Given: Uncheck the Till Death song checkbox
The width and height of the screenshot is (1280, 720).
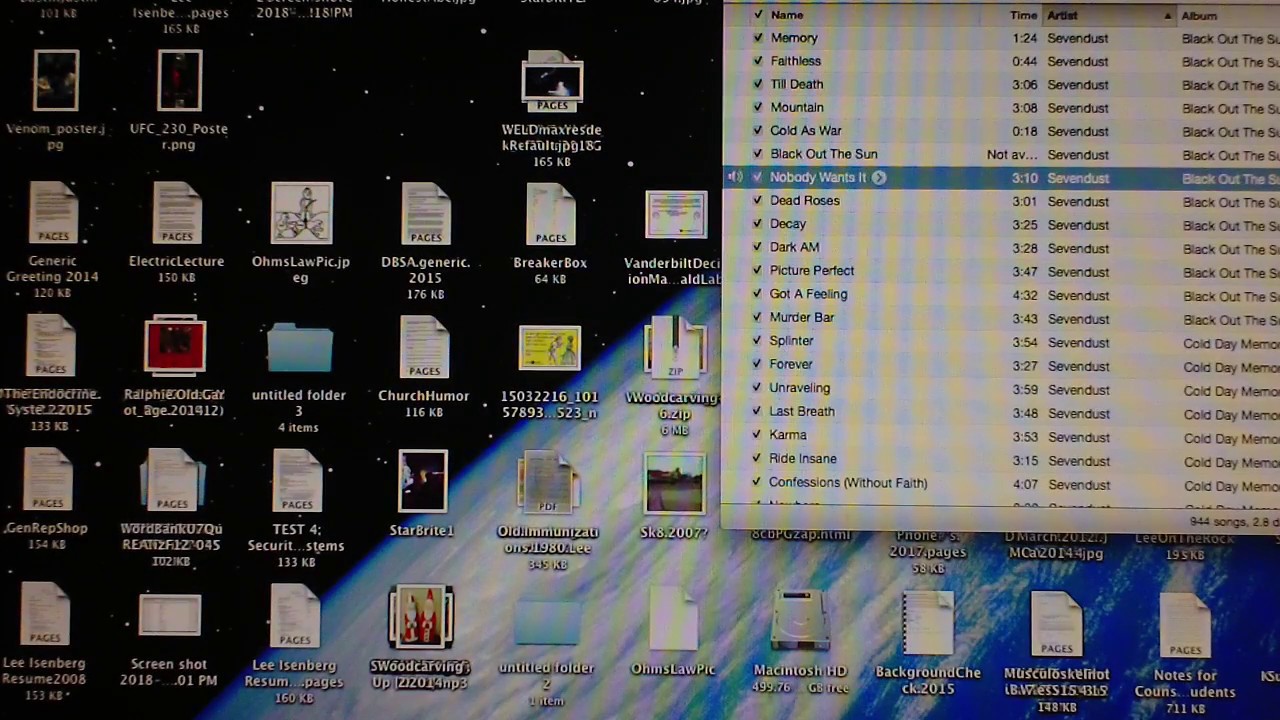Looking at the screenshot, I should pyautogui.click(x=758, y=85).
